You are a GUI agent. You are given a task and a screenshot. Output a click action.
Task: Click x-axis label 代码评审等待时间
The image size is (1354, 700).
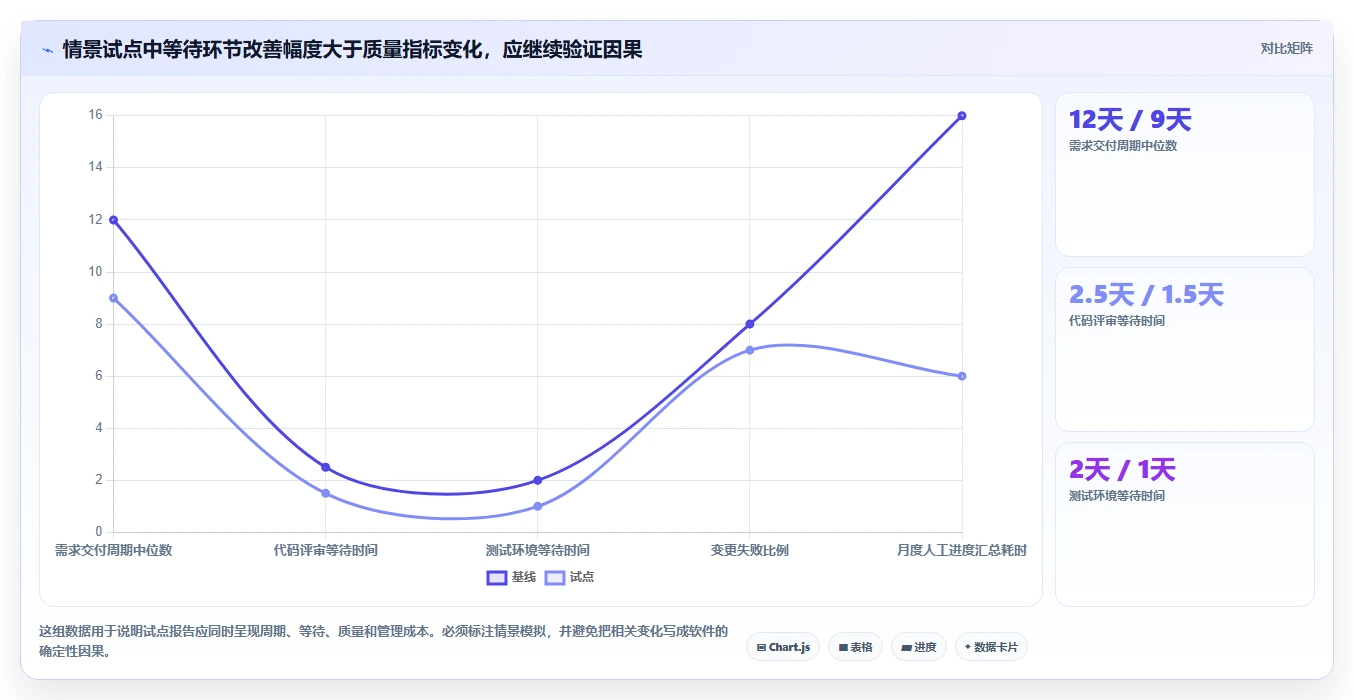pyautogui.click(x=325, y=550)
